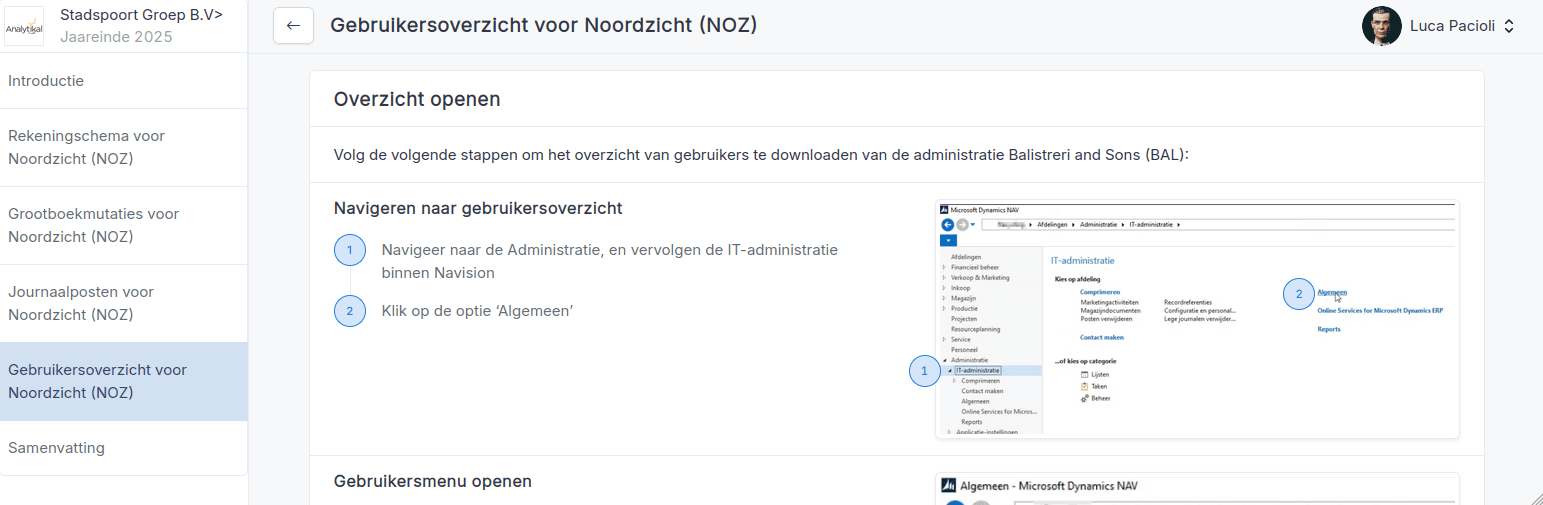Open Luca Pacioli's profile avatar
The width and height of the screenshot is (1543, 505).
click(1381, 26)
